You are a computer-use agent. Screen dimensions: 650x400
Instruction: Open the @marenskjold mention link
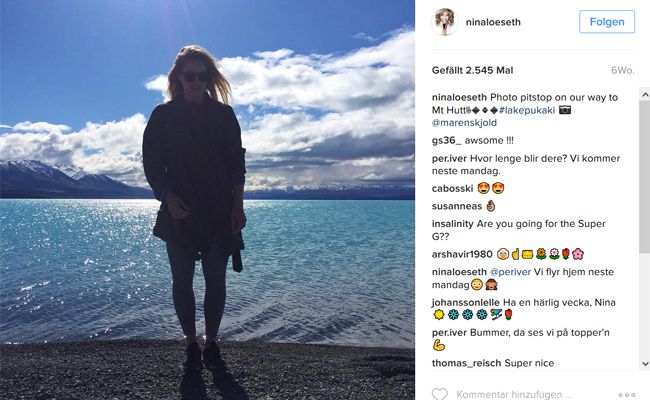pyautogui.click(x=464, y=123)
